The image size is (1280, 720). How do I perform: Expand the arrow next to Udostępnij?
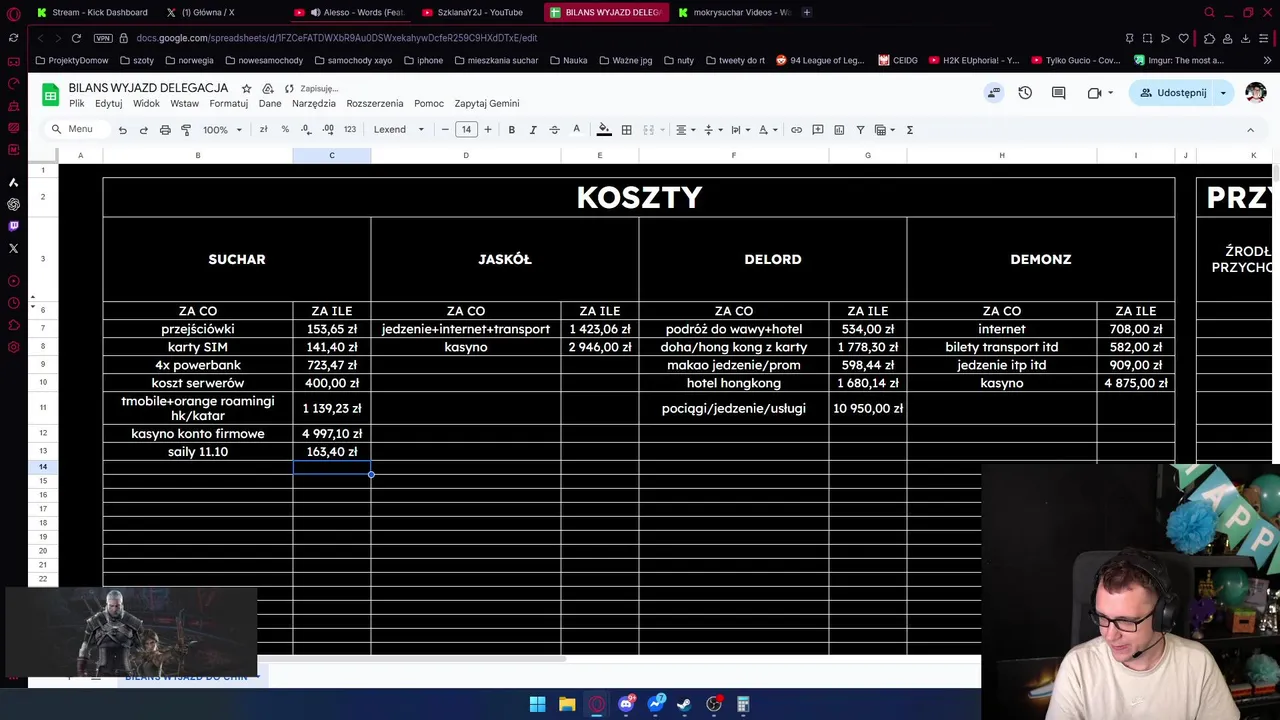pyautogui.click(x=1222, y=93)
